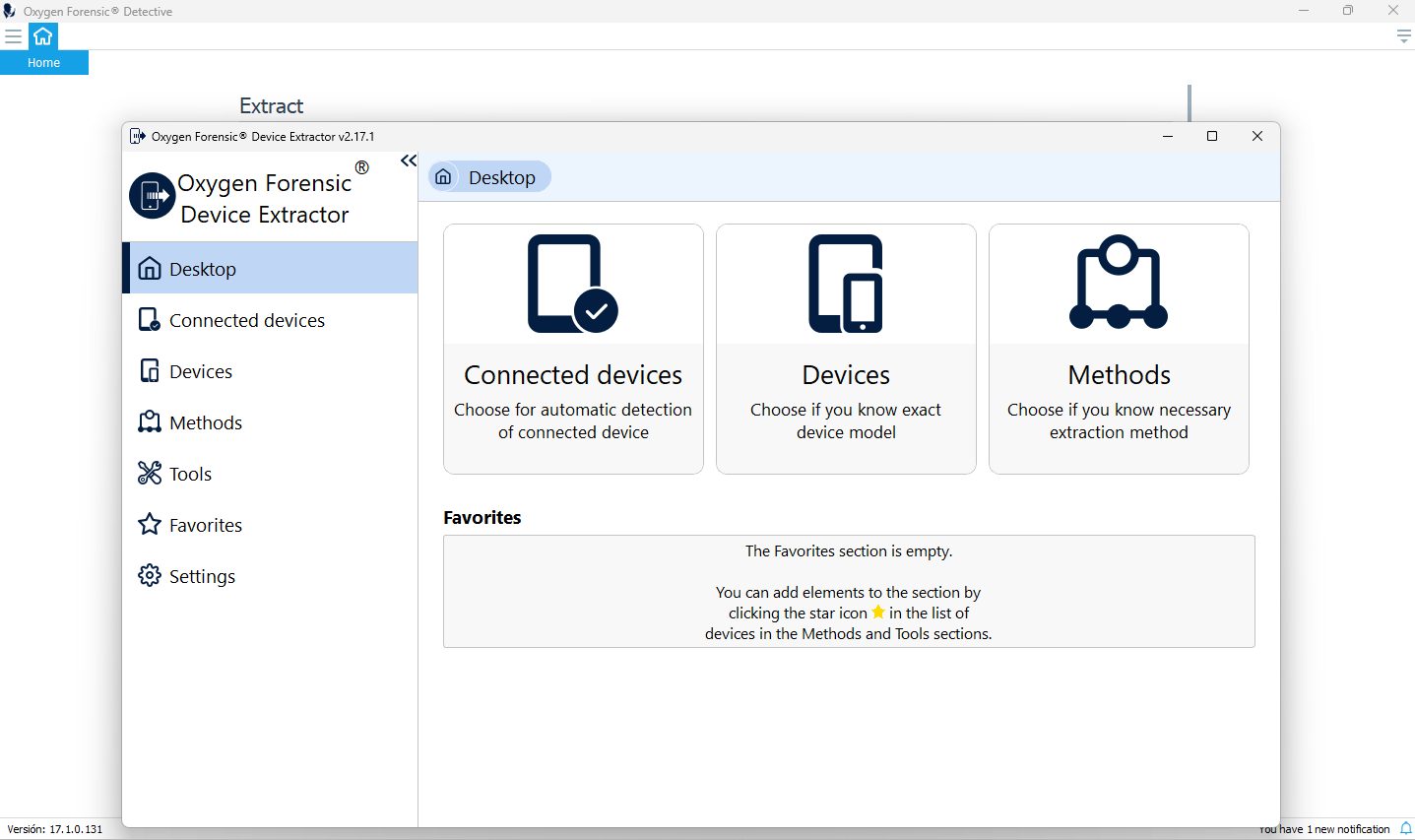
Task: Close the Device Extractor window
Action: 1257,136
